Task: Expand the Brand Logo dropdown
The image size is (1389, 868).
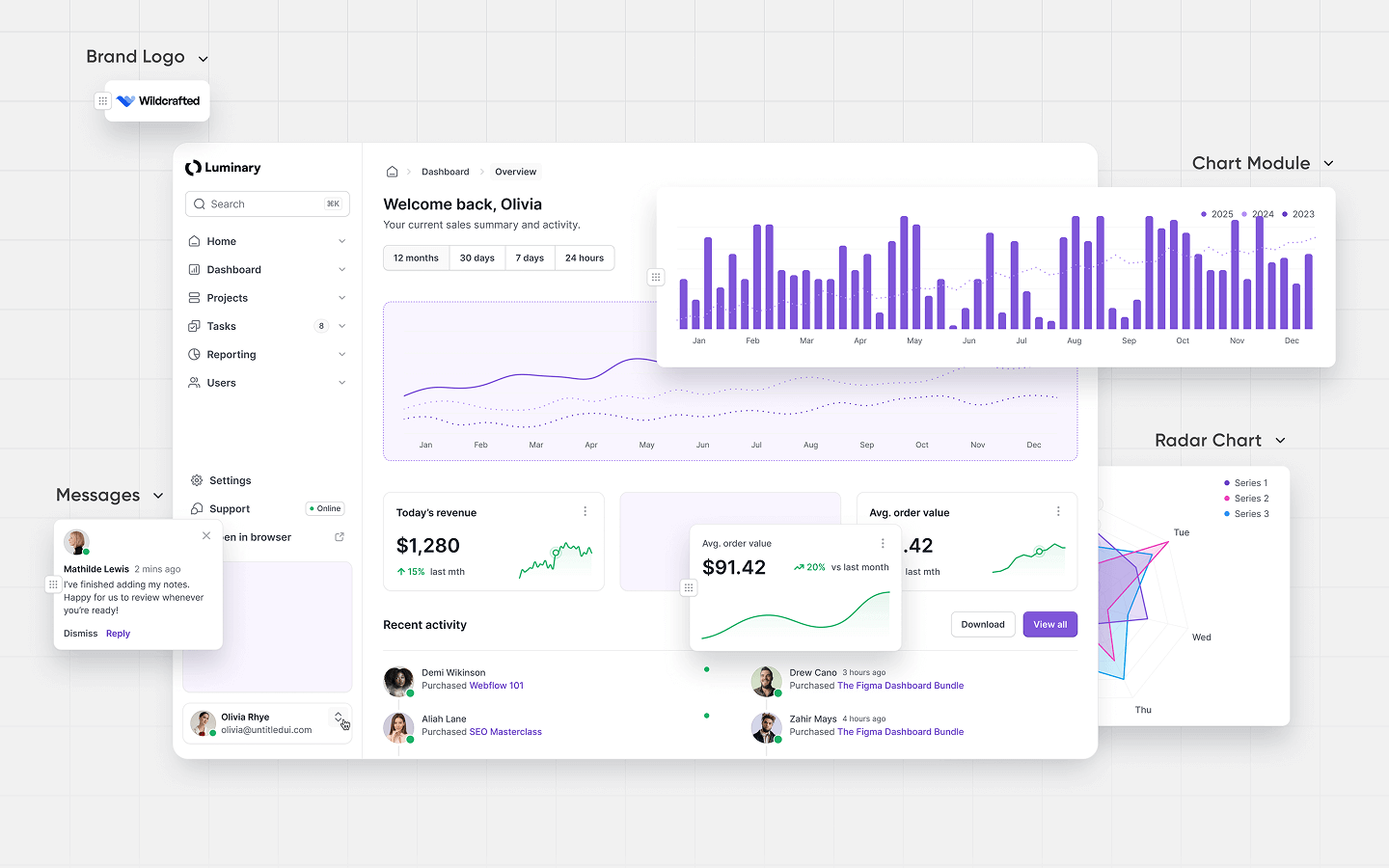Action: pos(204,59)
